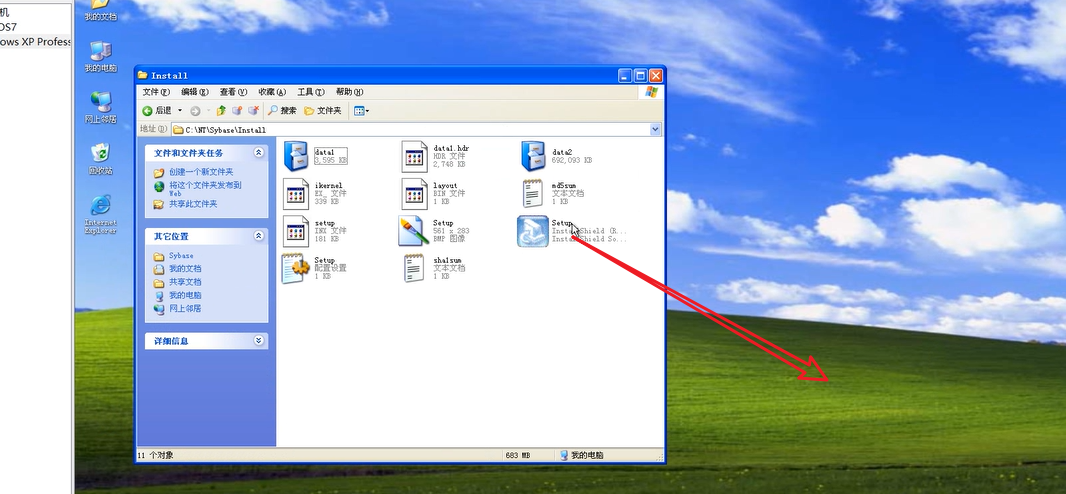
Task: Go to Sybase folder in 其它位置
Action: pyautogui.click(x=182, y=256)
